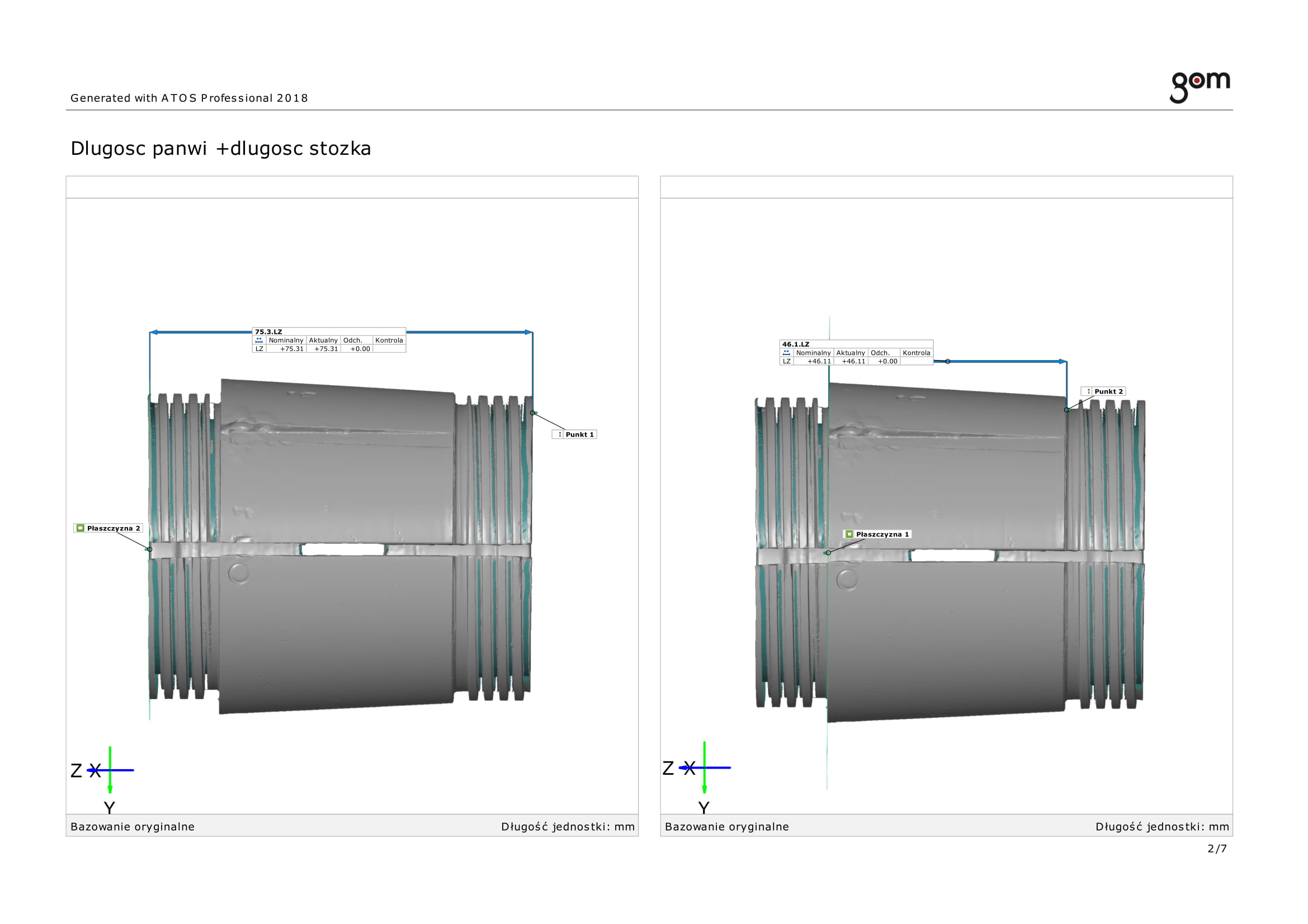Click the point icon in the Punkt 1 label

pyautogui.click(x=559, y=434)
